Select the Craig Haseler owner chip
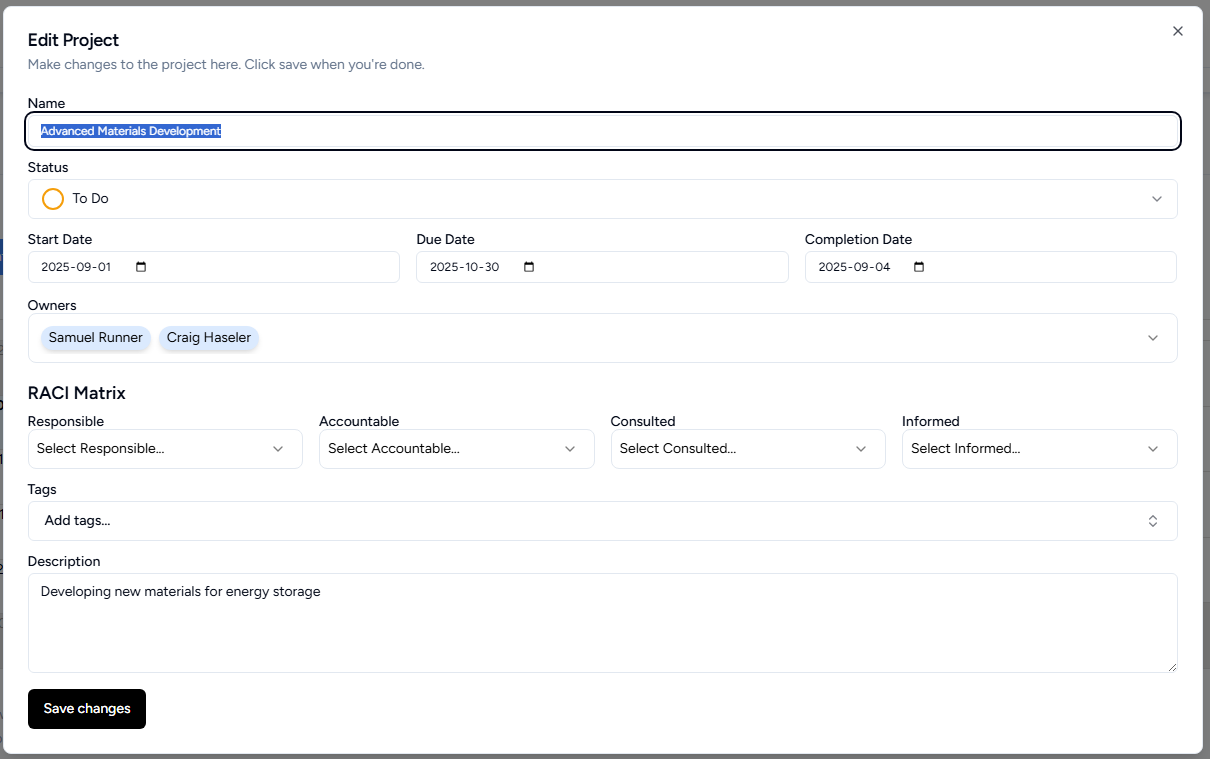Screen dimensions: 1210x759 pyautogui.click(x=209, y=338)
